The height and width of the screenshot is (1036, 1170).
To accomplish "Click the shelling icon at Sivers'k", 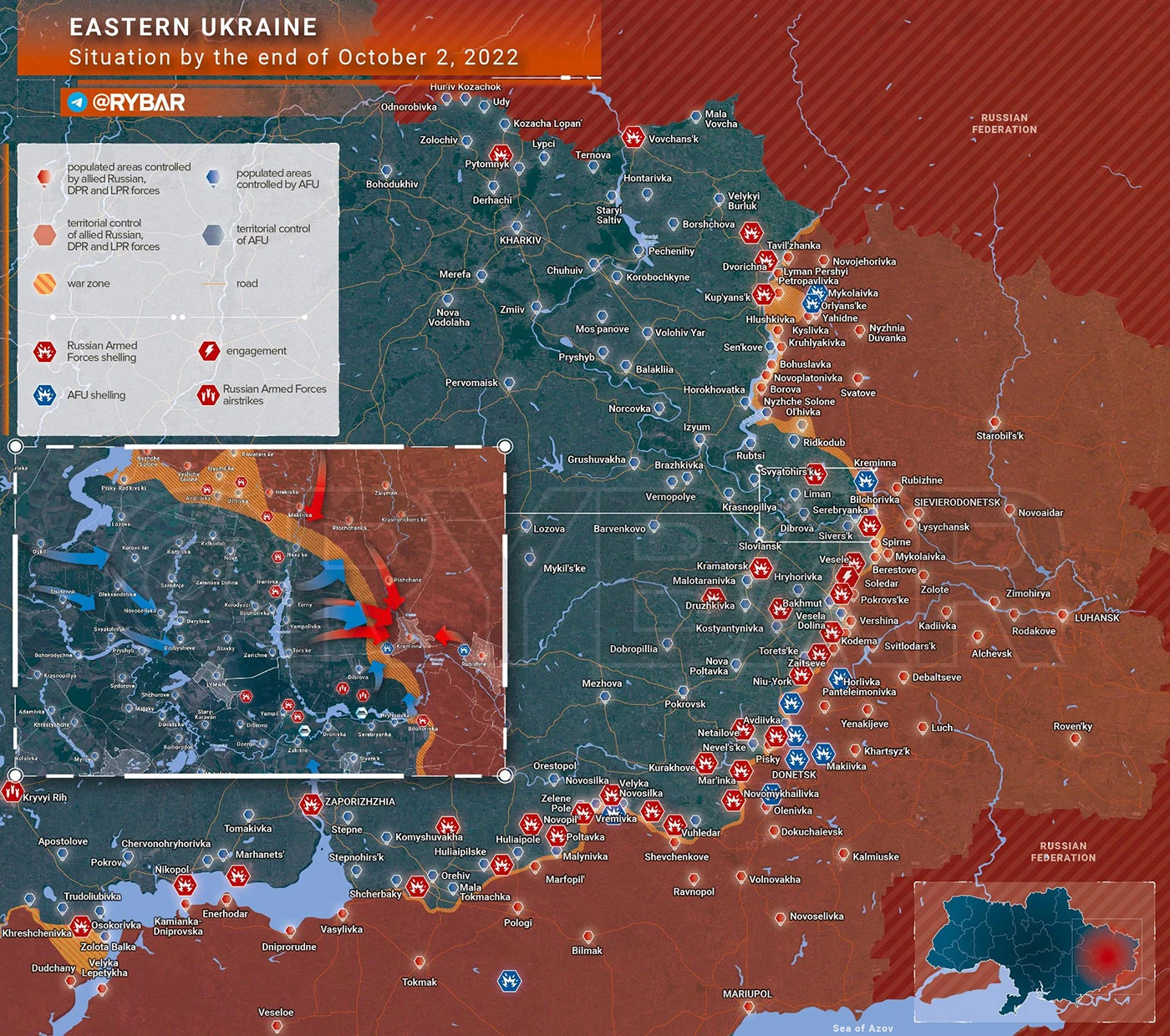I will click(x=869, y=526).
